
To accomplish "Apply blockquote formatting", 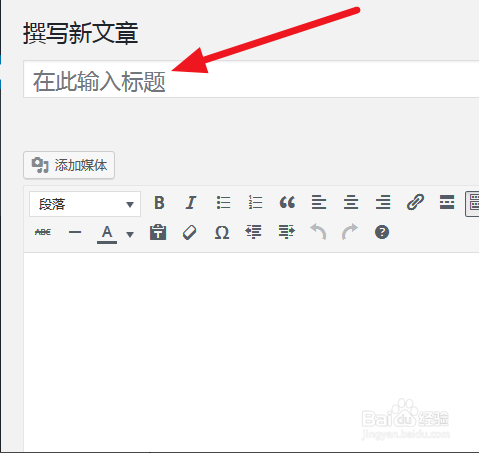I will click(x=287, y=203).
